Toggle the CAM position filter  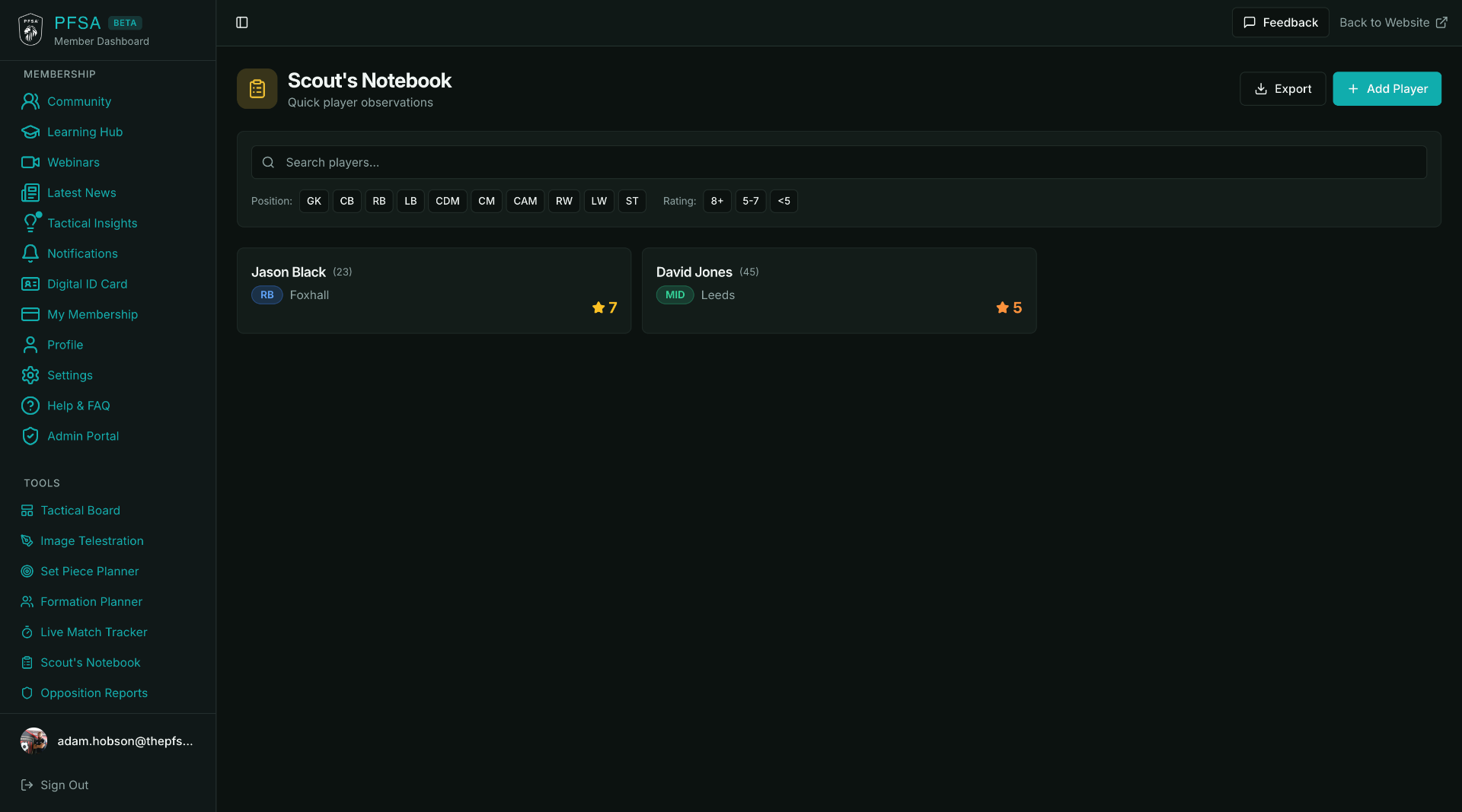click(x=525, y=201)
